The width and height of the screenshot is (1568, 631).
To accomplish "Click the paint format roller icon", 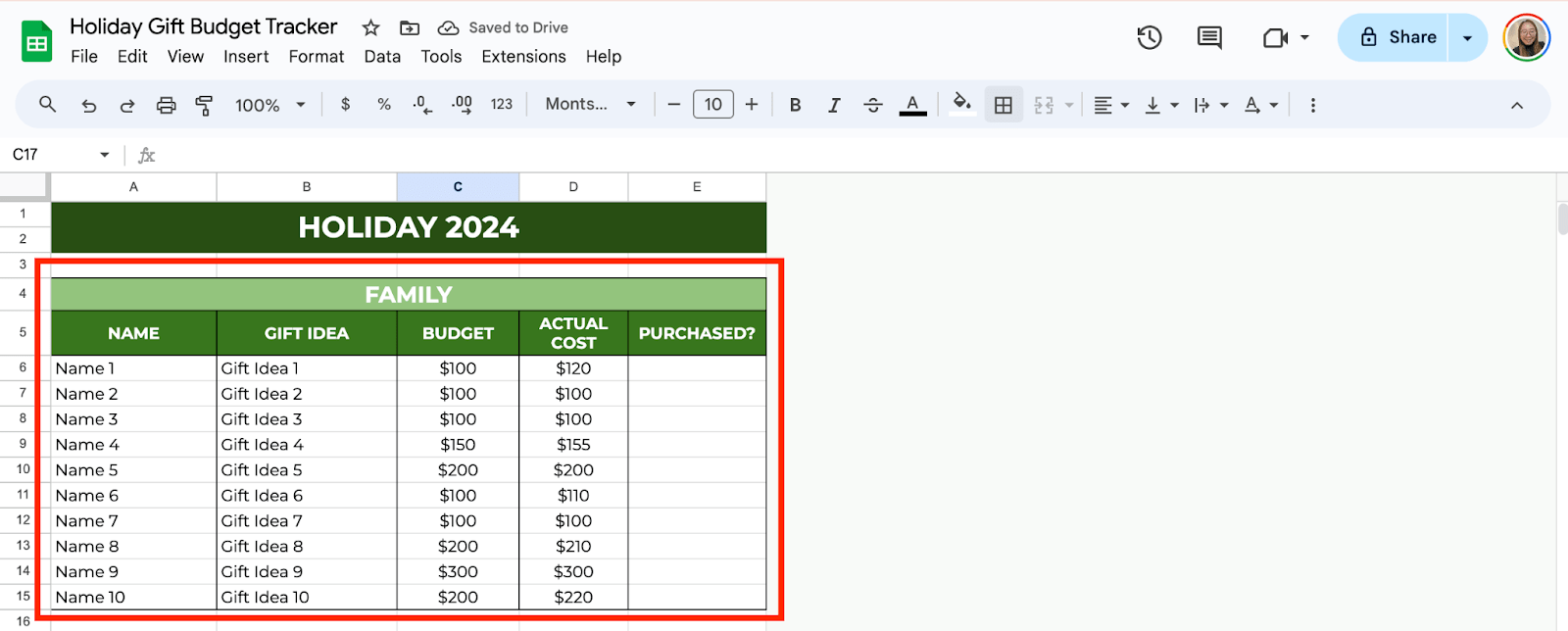I will click(x=204, y=105).
